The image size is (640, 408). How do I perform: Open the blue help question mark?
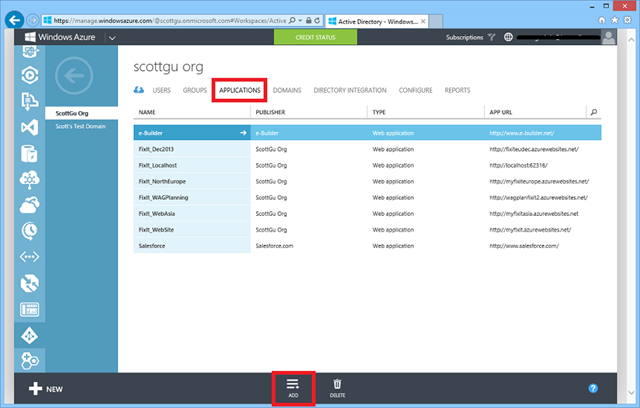pos(593,388)
